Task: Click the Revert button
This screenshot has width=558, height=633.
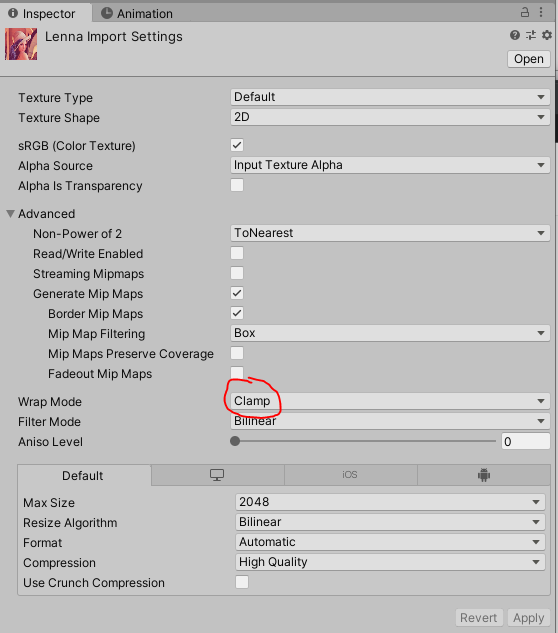Action: tap(479, 618)
